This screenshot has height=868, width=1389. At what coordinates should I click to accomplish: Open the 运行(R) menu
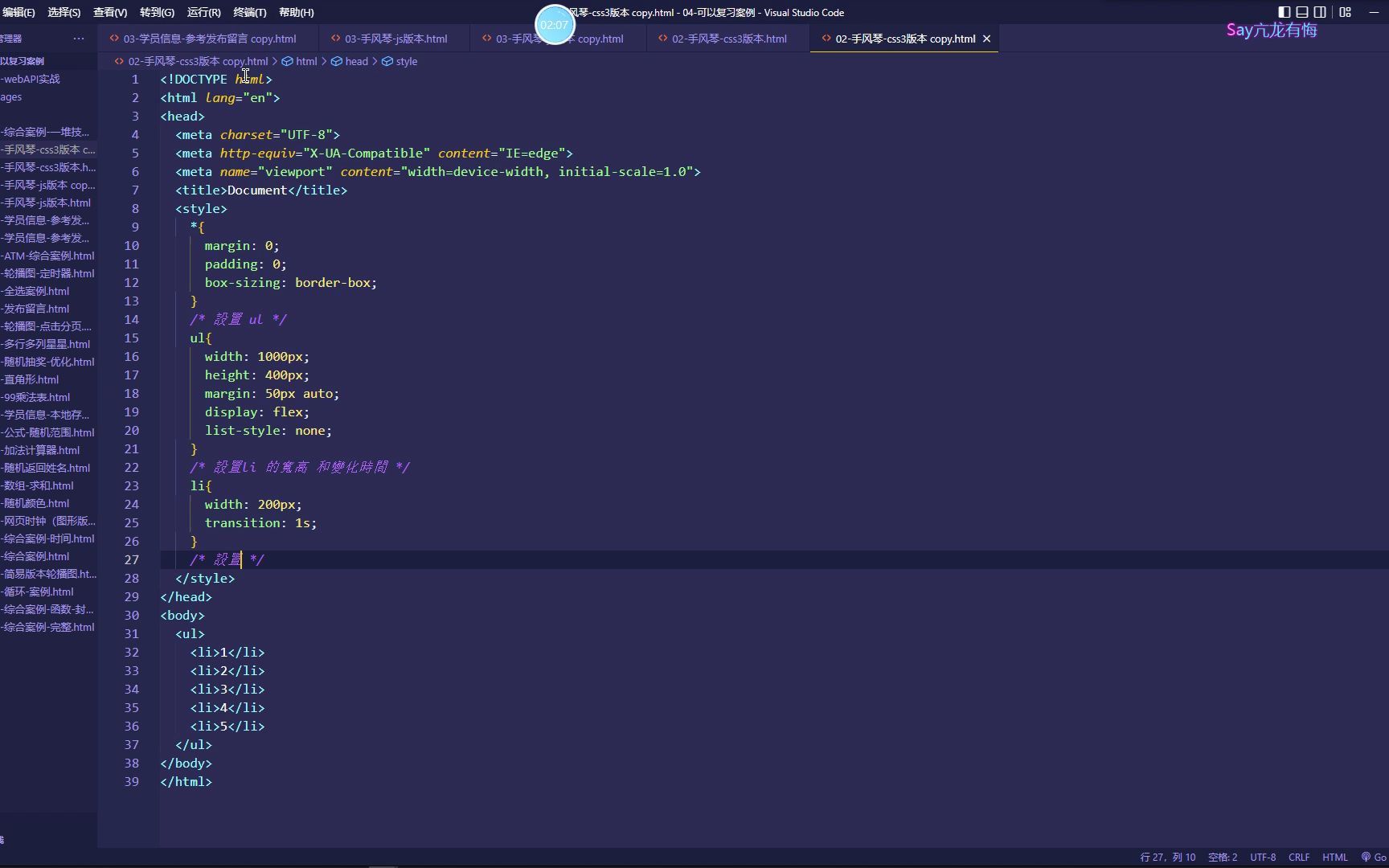click(x=203, y=12)
